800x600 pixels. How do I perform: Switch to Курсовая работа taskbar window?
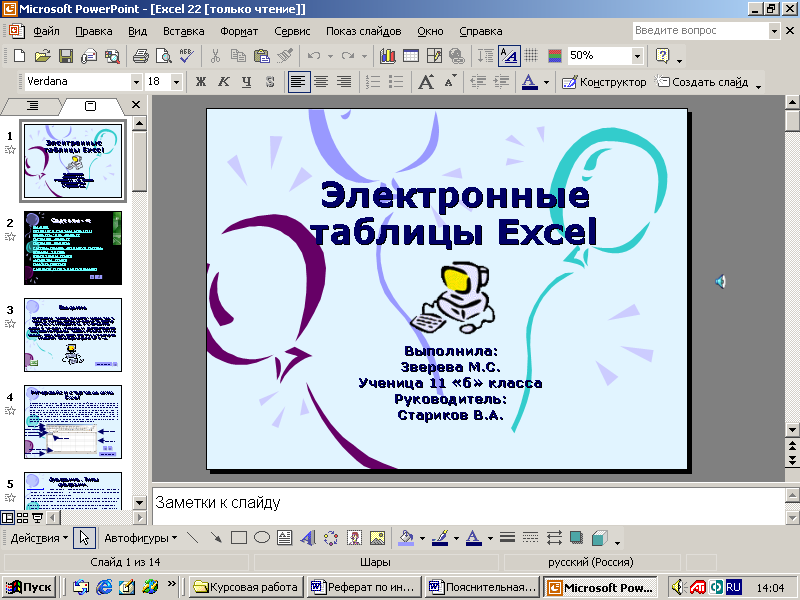tap(246, 587)
